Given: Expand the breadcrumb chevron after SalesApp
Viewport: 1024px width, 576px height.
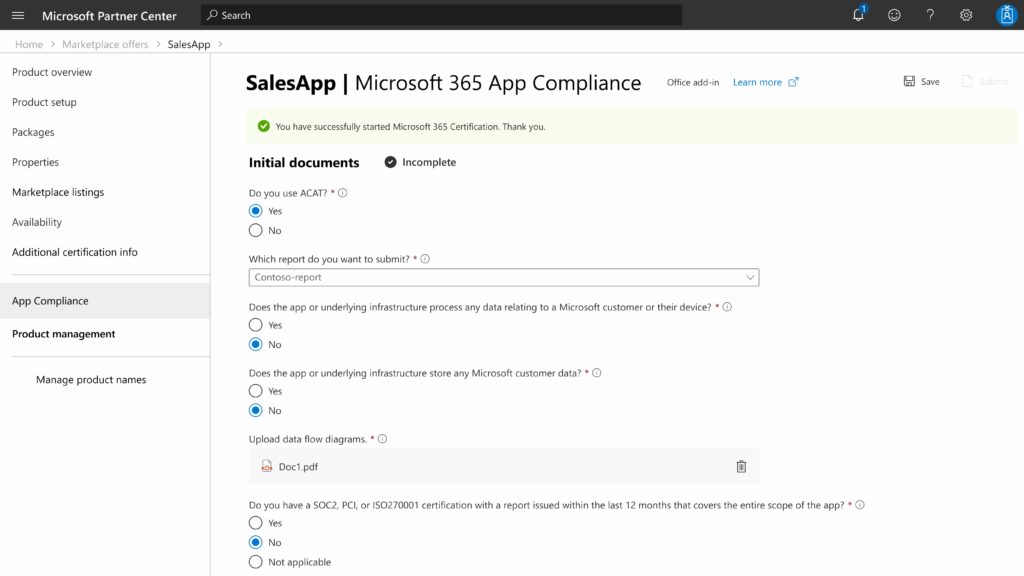Looking at the screenshot, I should coord(218,44).
